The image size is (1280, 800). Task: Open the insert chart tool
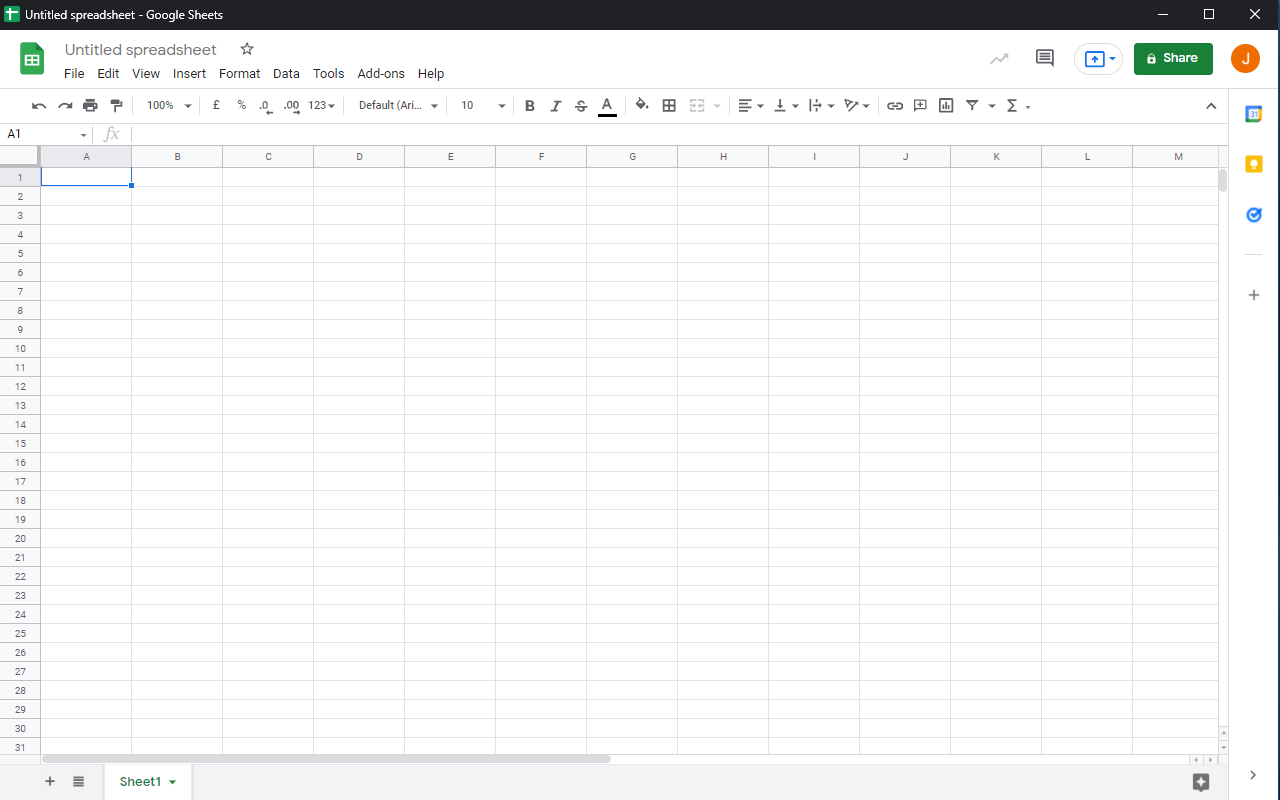coord(945,105)
